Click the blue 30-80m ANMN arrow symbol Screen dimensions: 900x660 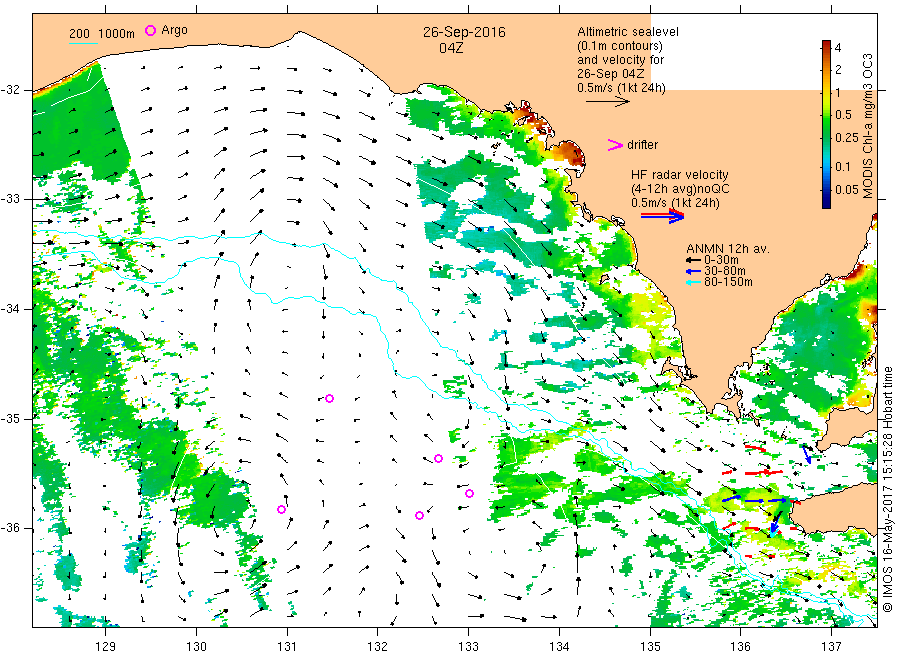pyautogui.click(x=693, y=271)
